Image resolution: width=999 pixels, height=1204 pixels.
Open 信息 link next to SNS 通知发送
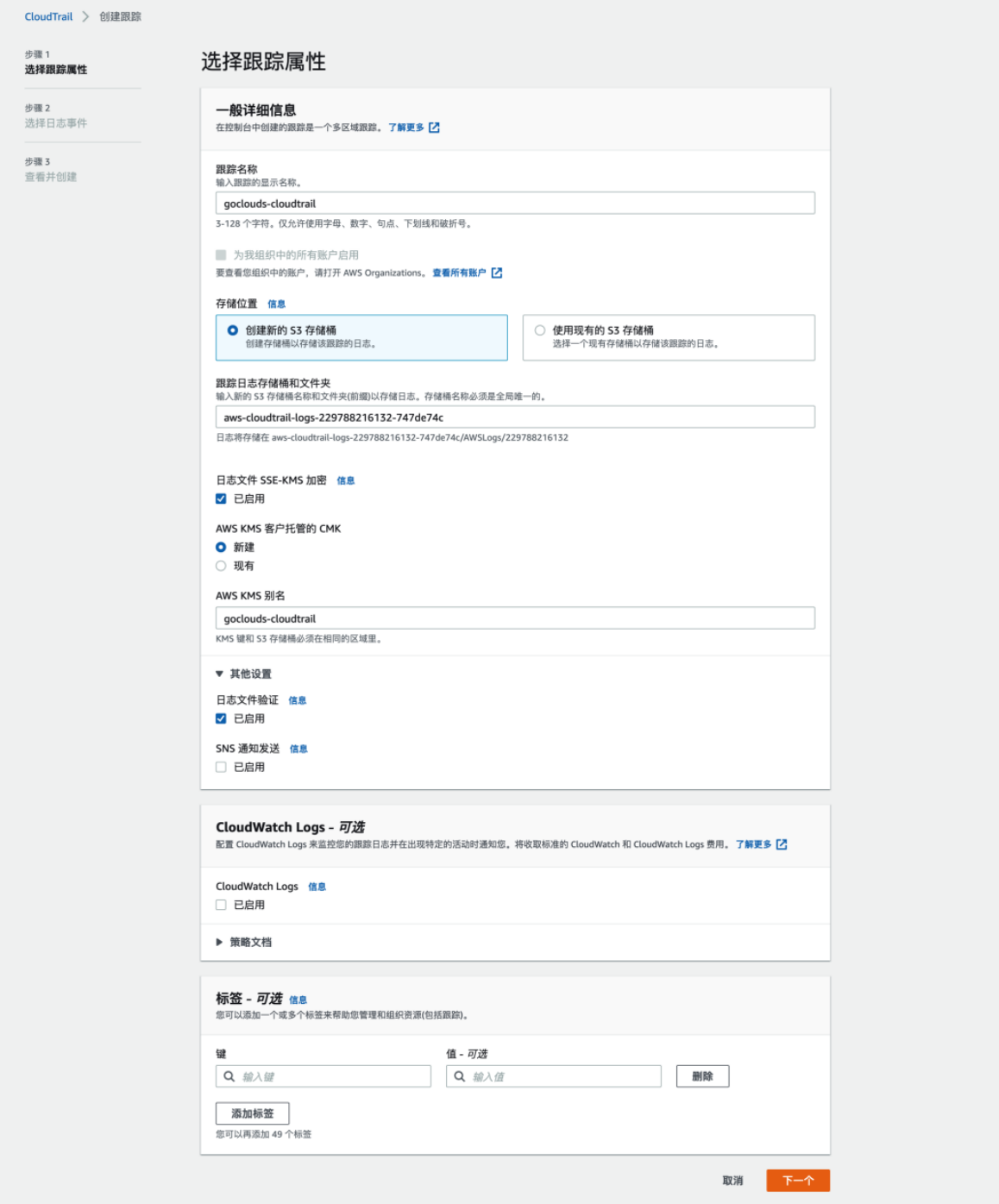click(298, 749)
